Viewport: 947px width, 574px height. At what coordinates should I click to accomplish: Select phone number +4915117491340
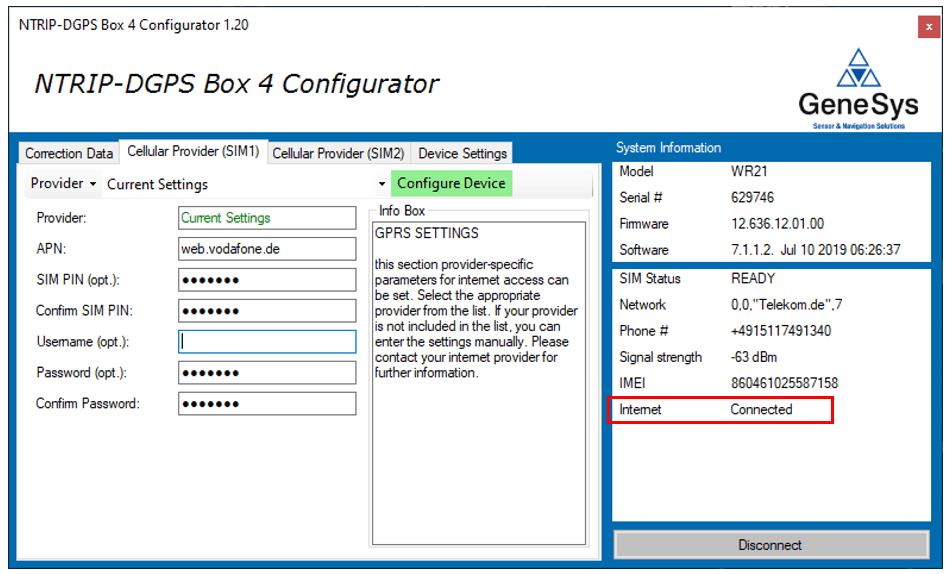(x=781, y=331)
